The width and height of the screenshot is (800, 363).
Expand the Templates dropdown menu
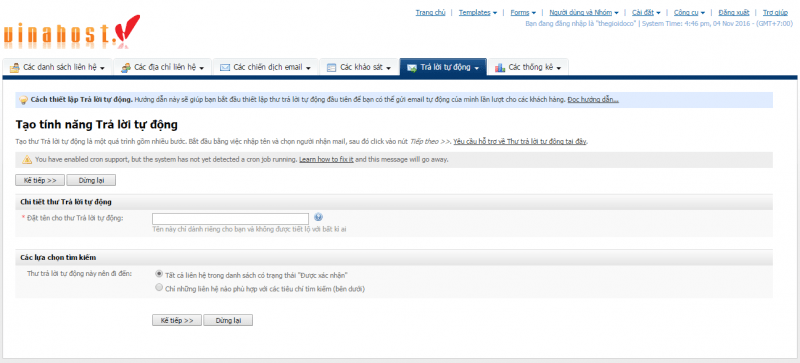478,13
